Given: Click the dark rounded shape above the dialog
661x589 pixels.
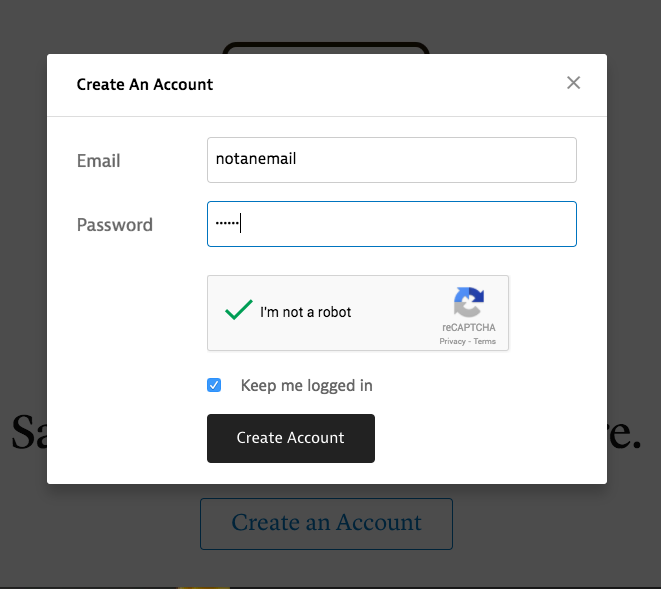Looking at the screenshot, I should pyautogui.click(x=326, y=48).
